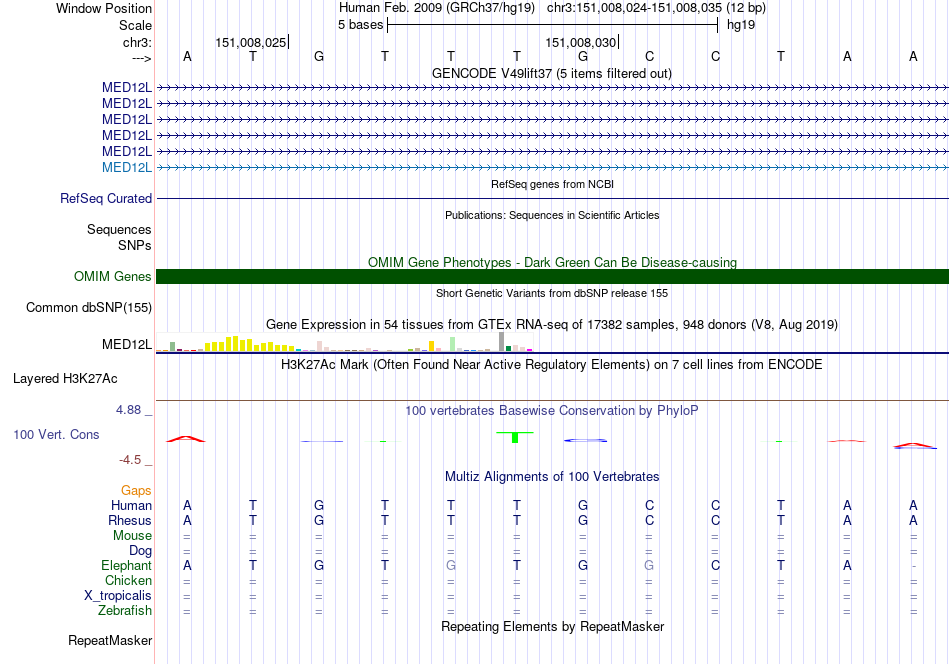
Task: Click the Sequences subtrack label
Action: pos(119,230)
